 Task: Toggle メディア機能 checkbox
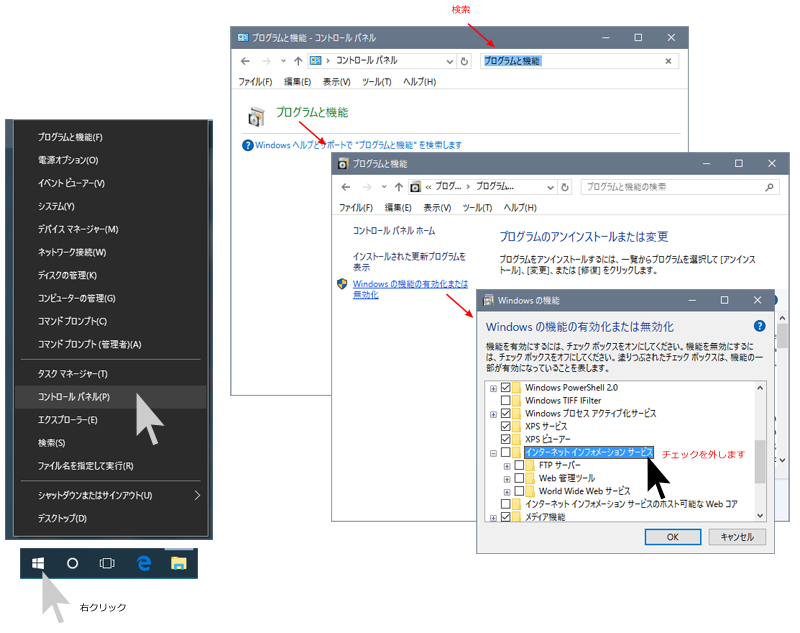pyautogui.click(x=506, y=517)
